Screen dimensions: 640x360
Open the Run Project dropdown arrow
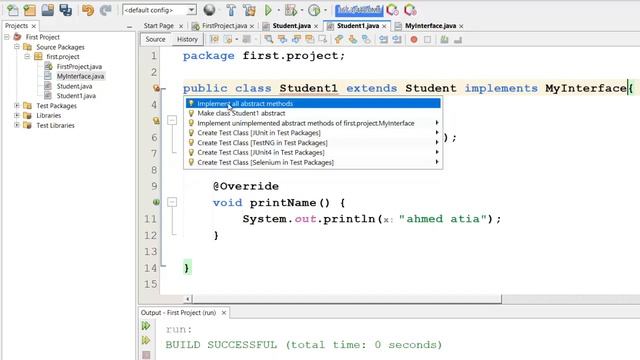pos(278,10)
